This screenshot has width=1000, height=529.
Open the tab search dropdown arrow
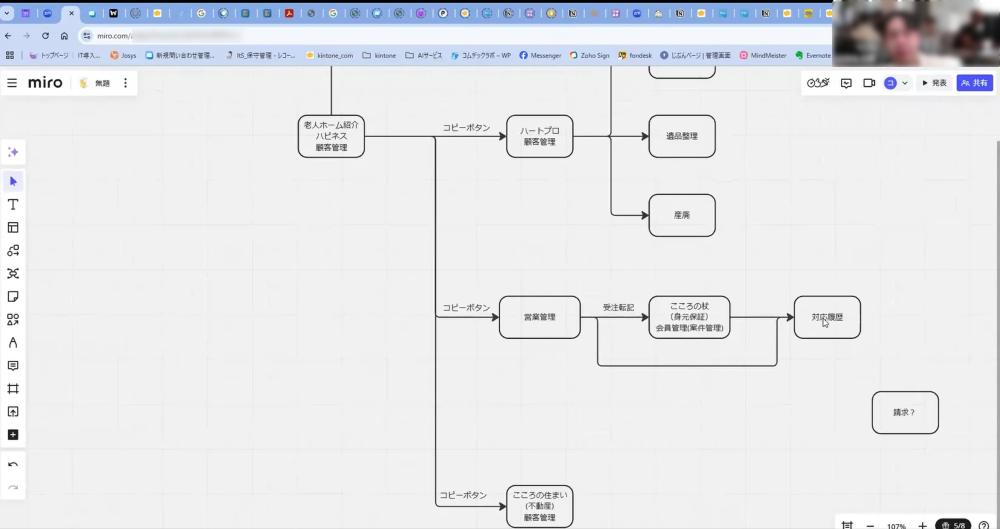[x=7, y=13]
